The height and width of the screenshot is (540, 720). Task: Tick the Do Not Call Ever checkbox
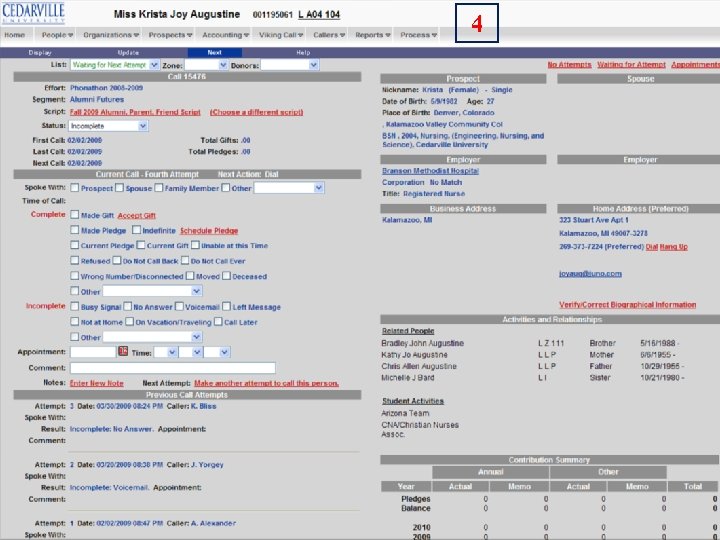click(x=185, y=260)
